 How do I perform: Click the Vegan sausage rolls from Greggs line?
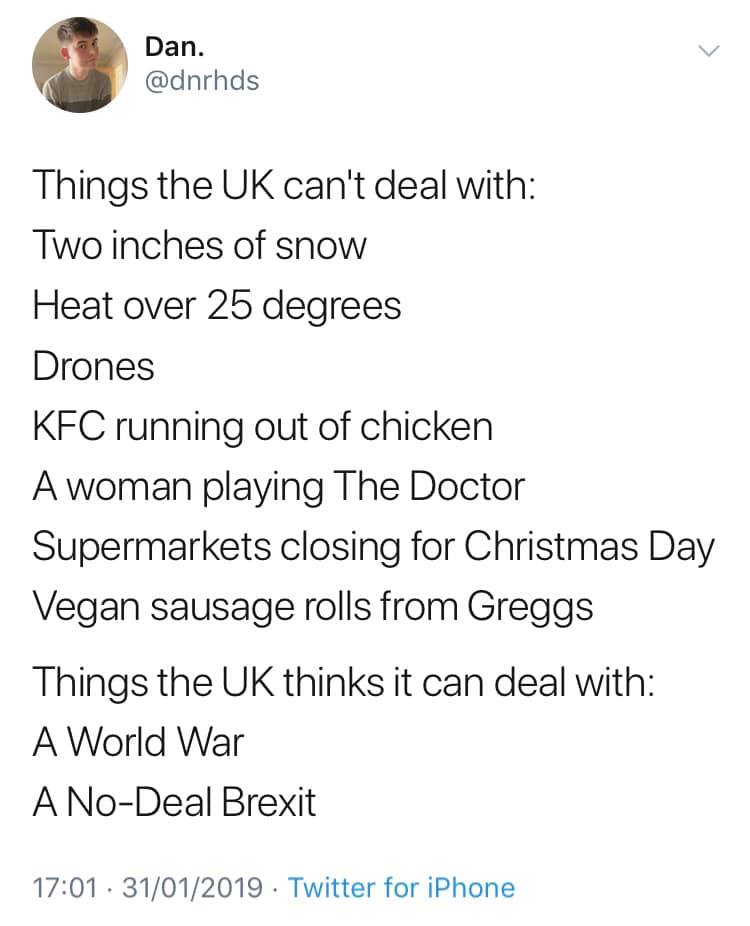313,607
